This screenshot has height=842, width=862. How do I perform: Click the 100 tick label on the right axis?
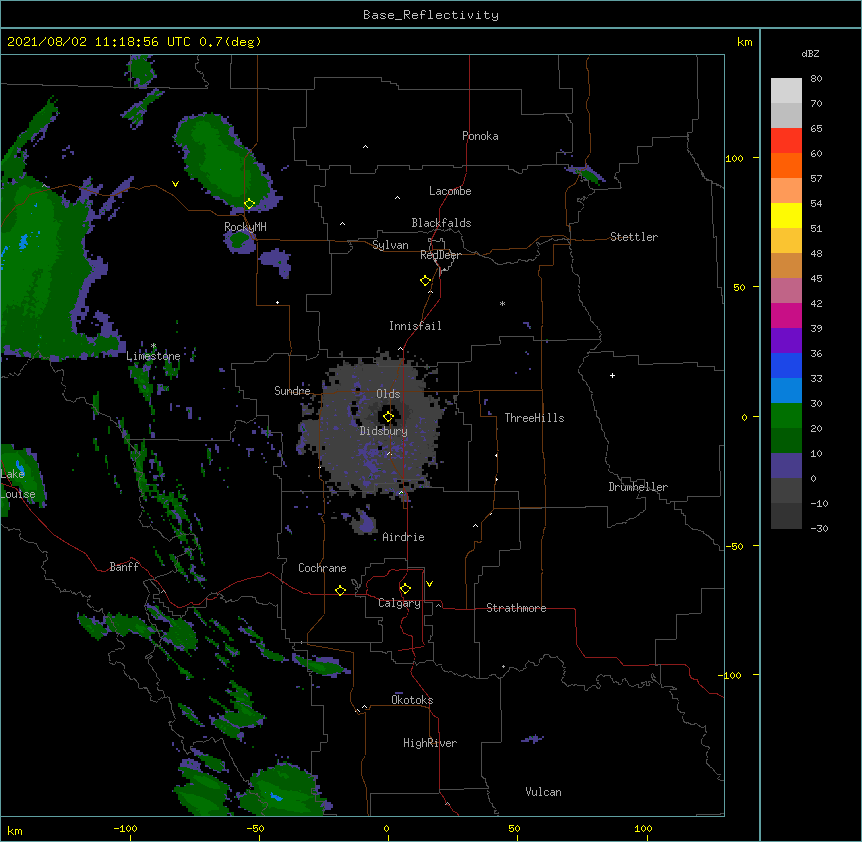point(734,159)
